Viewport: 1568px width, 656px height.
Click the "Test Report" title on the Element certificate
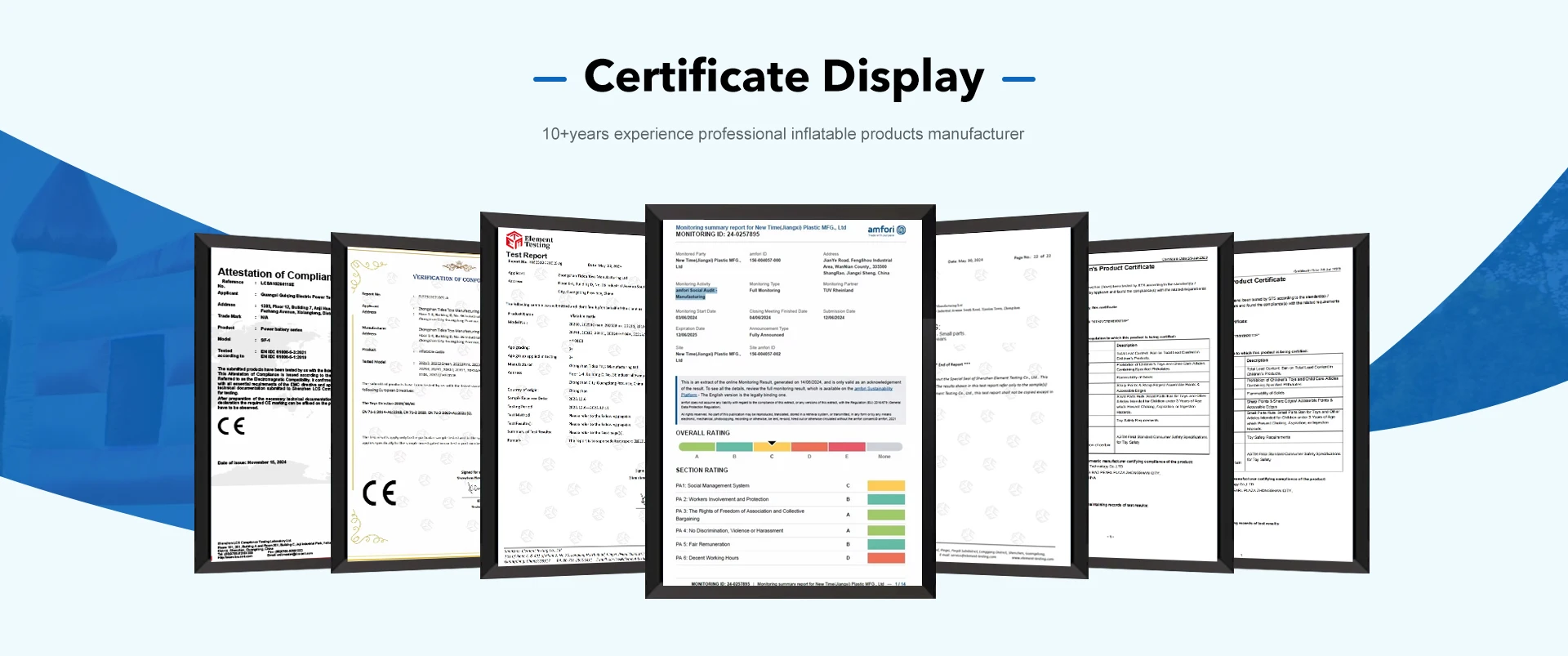pyautogui.click(x=527, y=255)
